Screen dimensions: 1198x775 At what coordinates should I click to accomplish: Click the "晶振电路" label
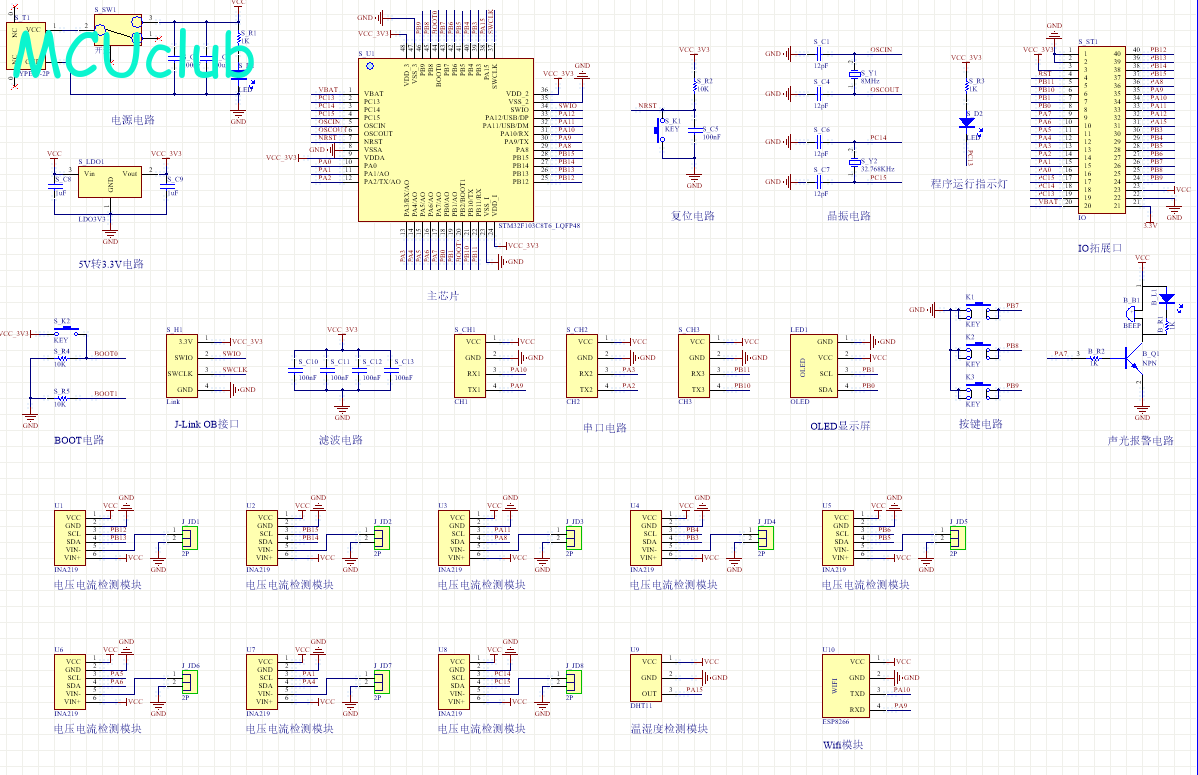pyautogui.click(x=849, y=216)
